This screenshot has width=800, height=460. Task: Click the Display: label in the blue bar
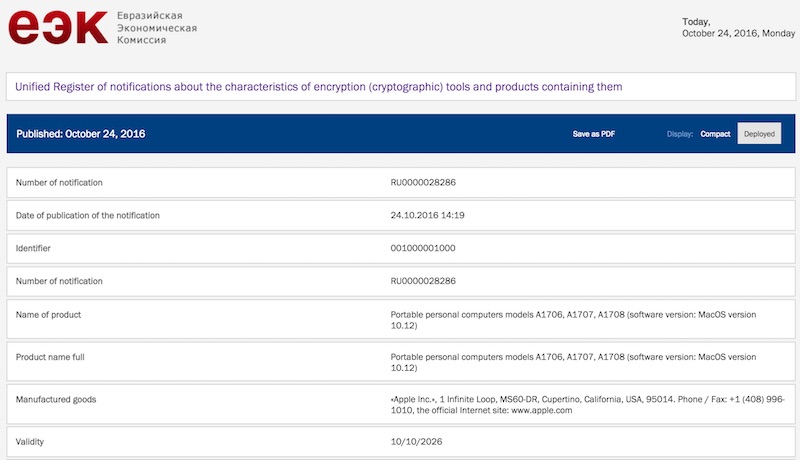(x=680, y=134)
